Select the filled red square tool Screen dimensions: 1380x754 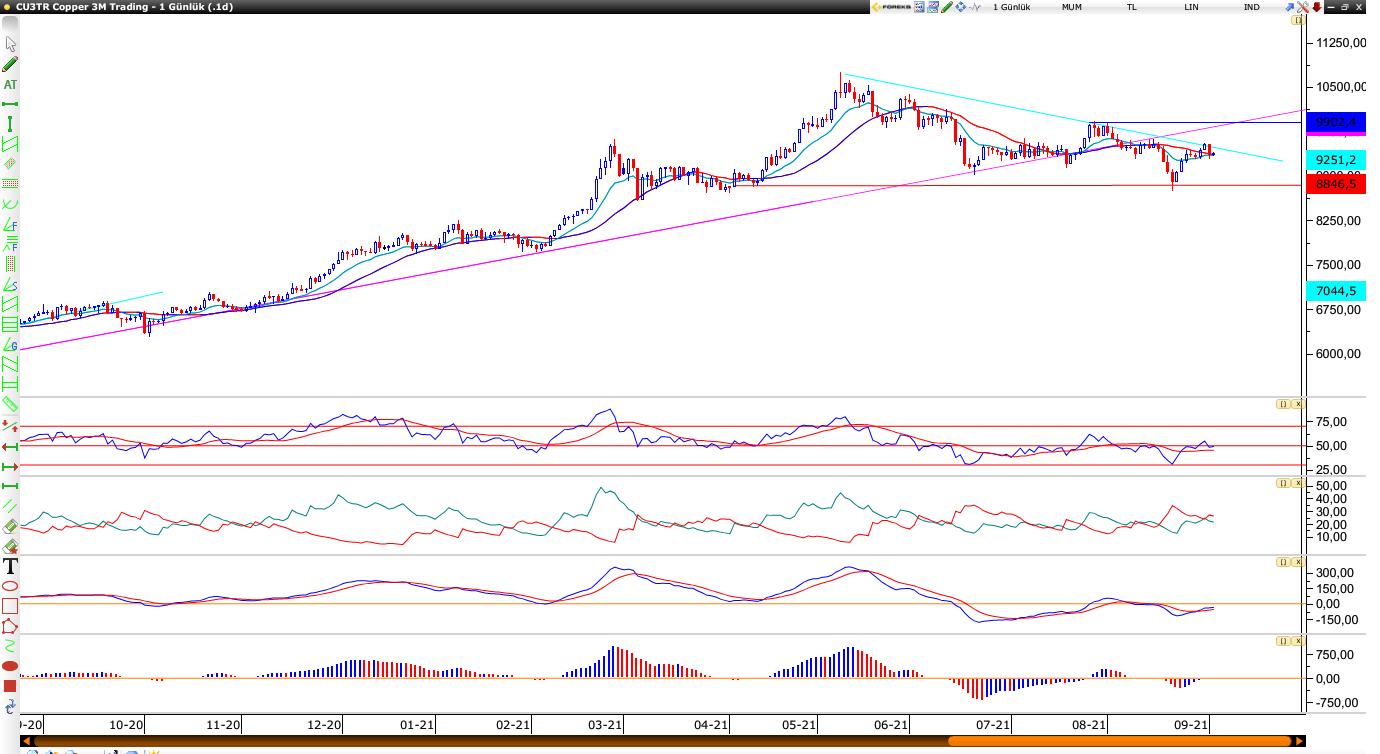(11, 685)
